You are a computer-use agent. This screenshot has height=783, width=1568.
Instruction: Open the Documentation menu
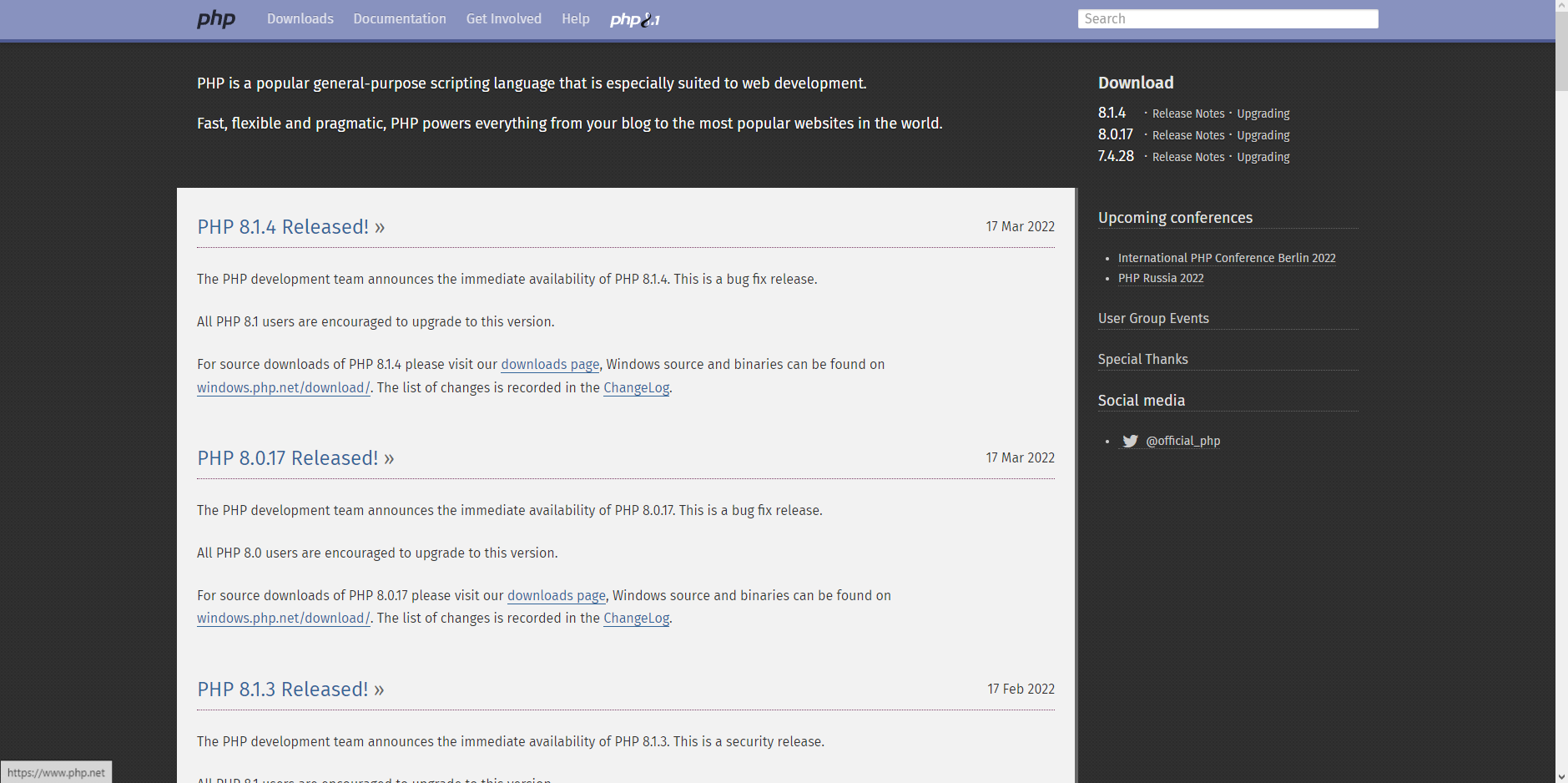(x=399, y=18)
